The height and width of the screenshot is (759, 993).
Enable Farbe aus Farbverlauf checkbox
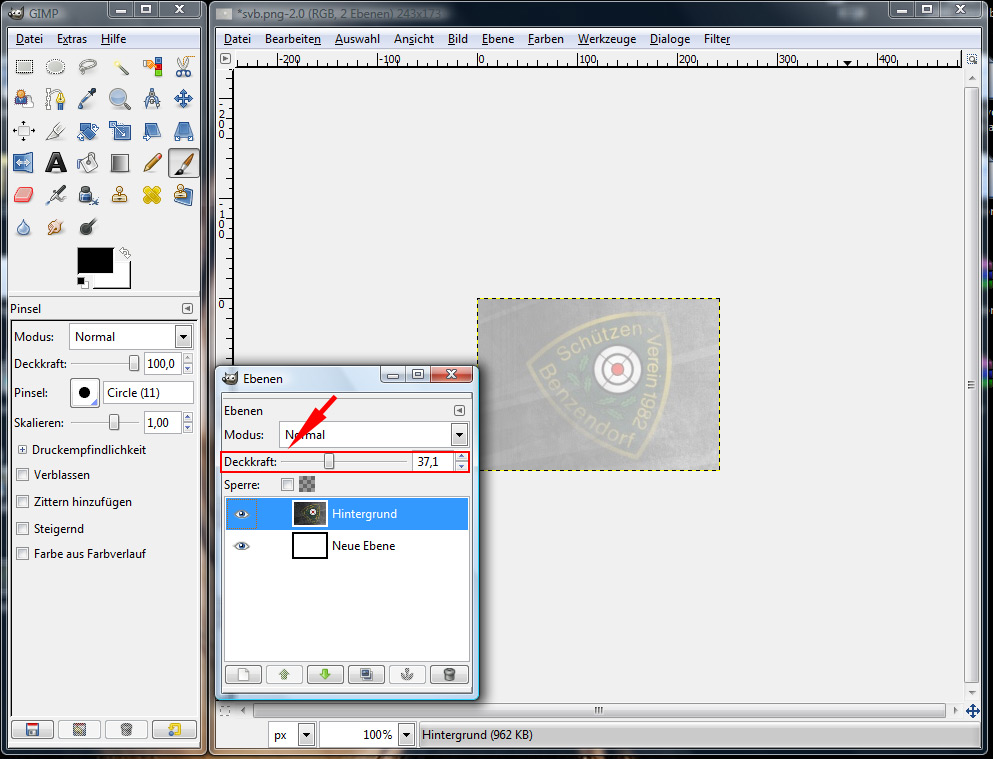click(x=23, y=554)
